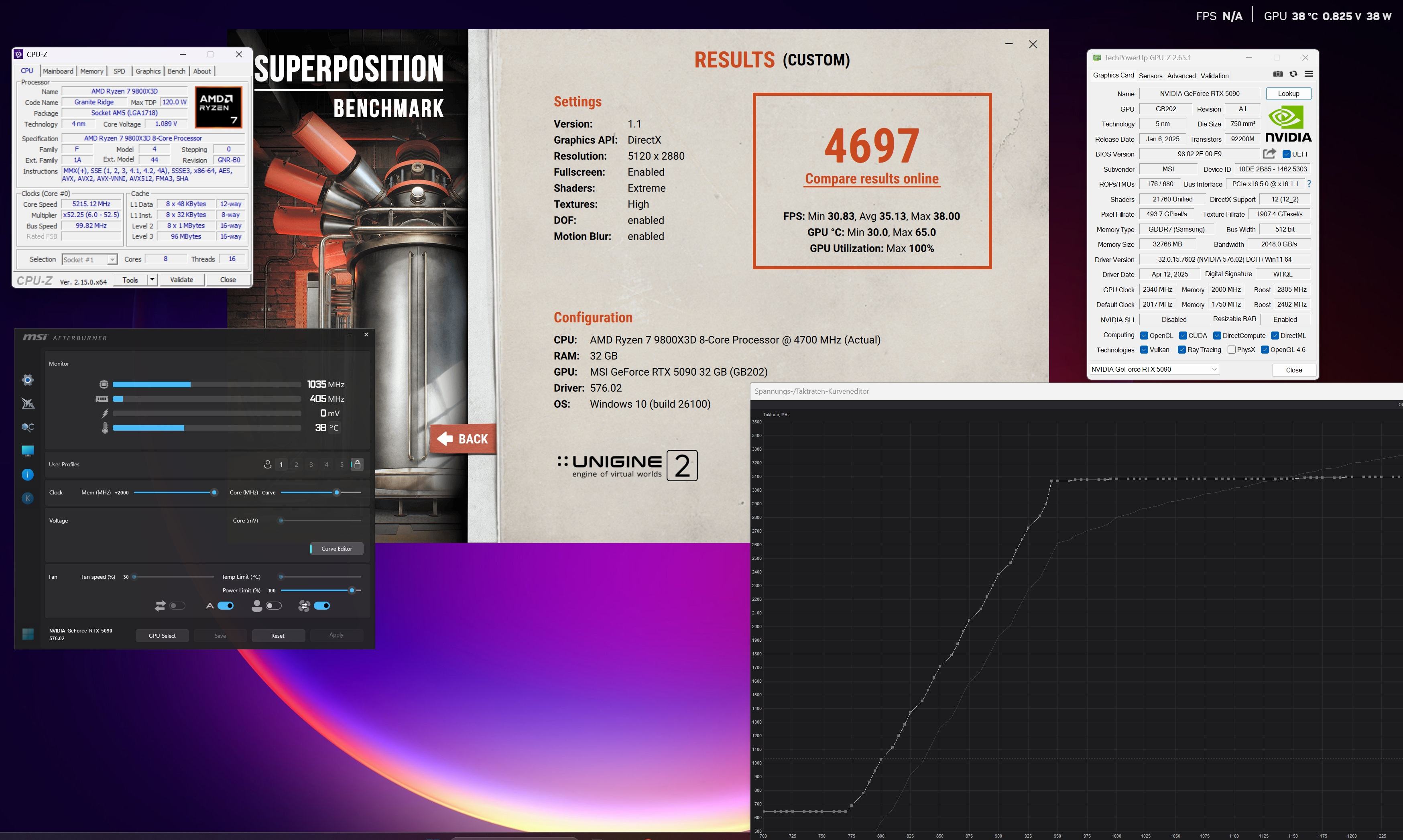Click the Curve Editor button

click(337, 549)
